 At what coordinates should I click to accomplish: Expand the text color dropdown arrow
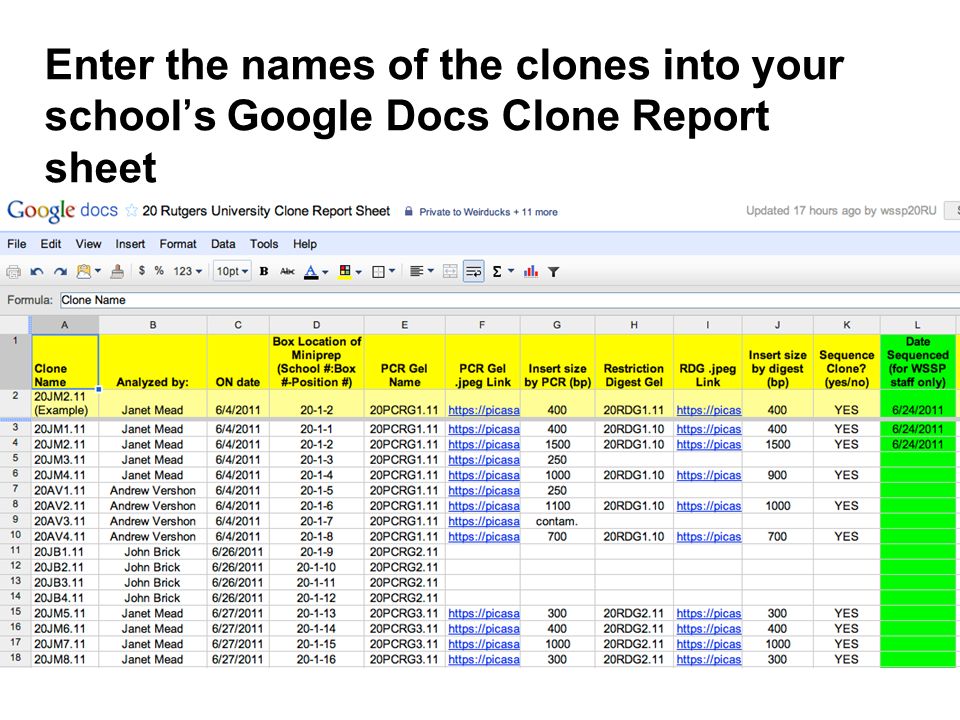325,271
